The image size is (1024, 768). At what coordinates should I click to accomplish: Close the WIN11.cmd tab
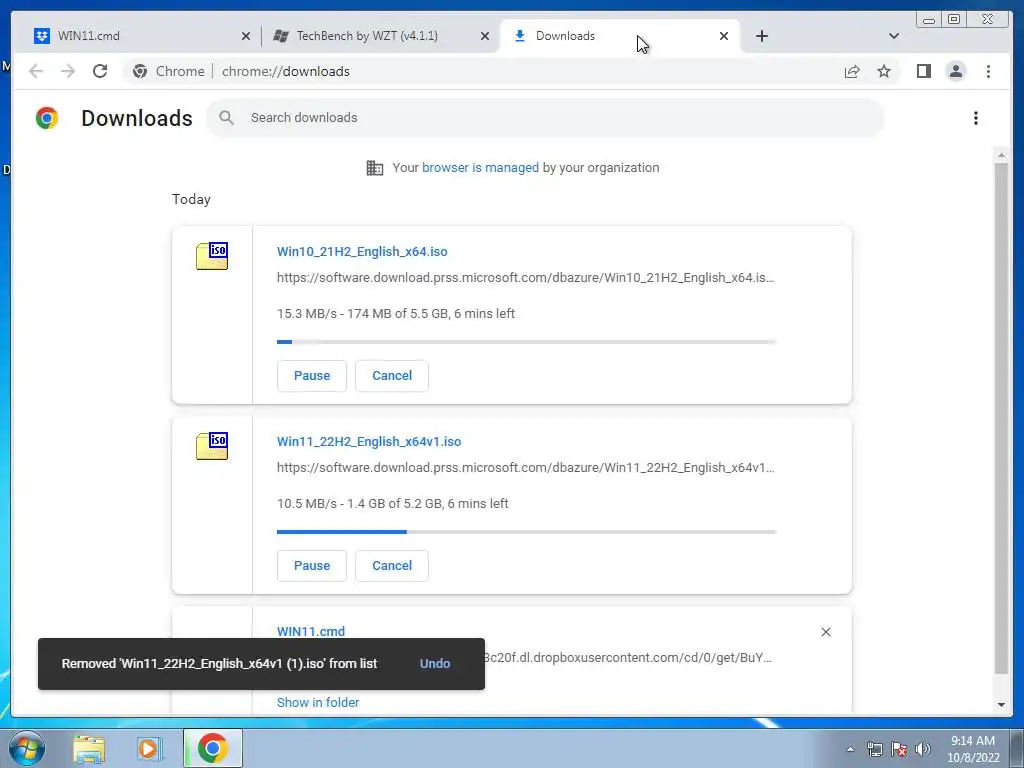click(246, 36)
